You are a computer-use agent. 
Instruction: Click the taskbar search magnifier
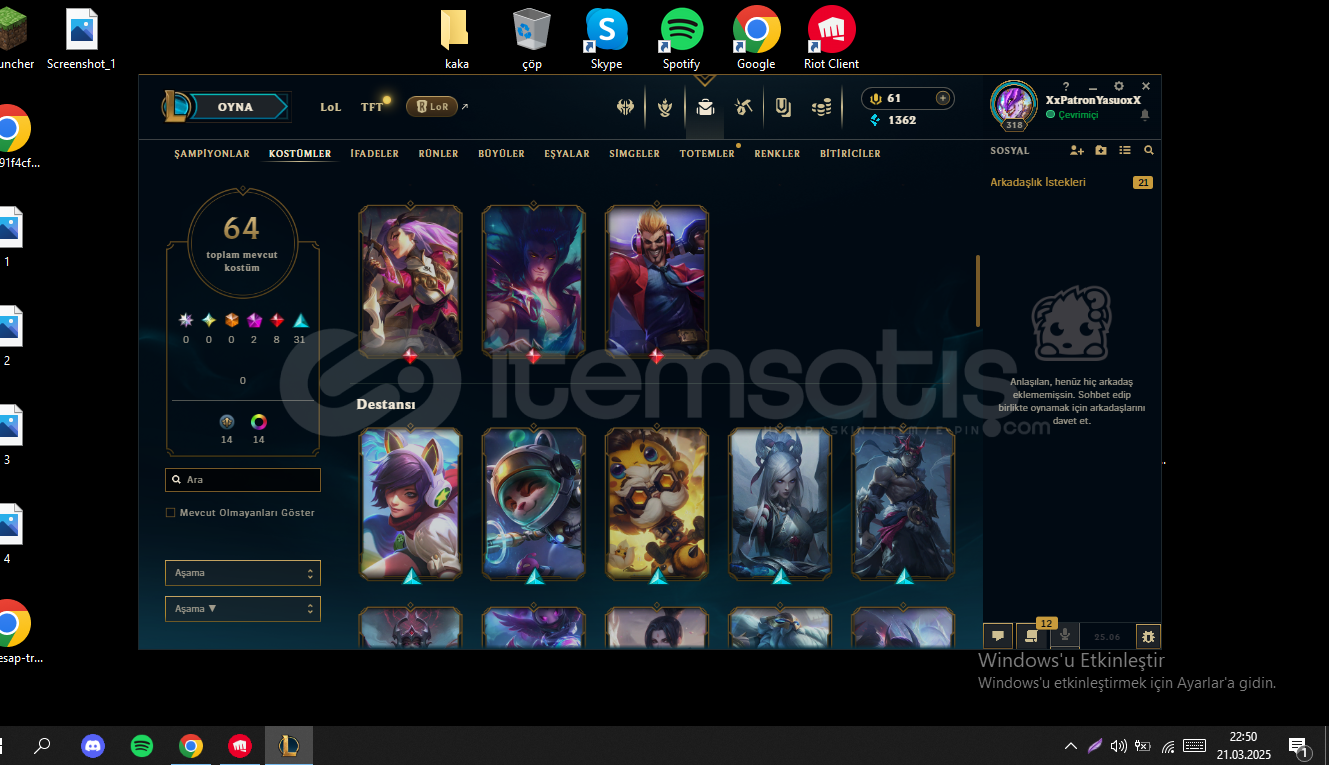[x=43, y=746]
